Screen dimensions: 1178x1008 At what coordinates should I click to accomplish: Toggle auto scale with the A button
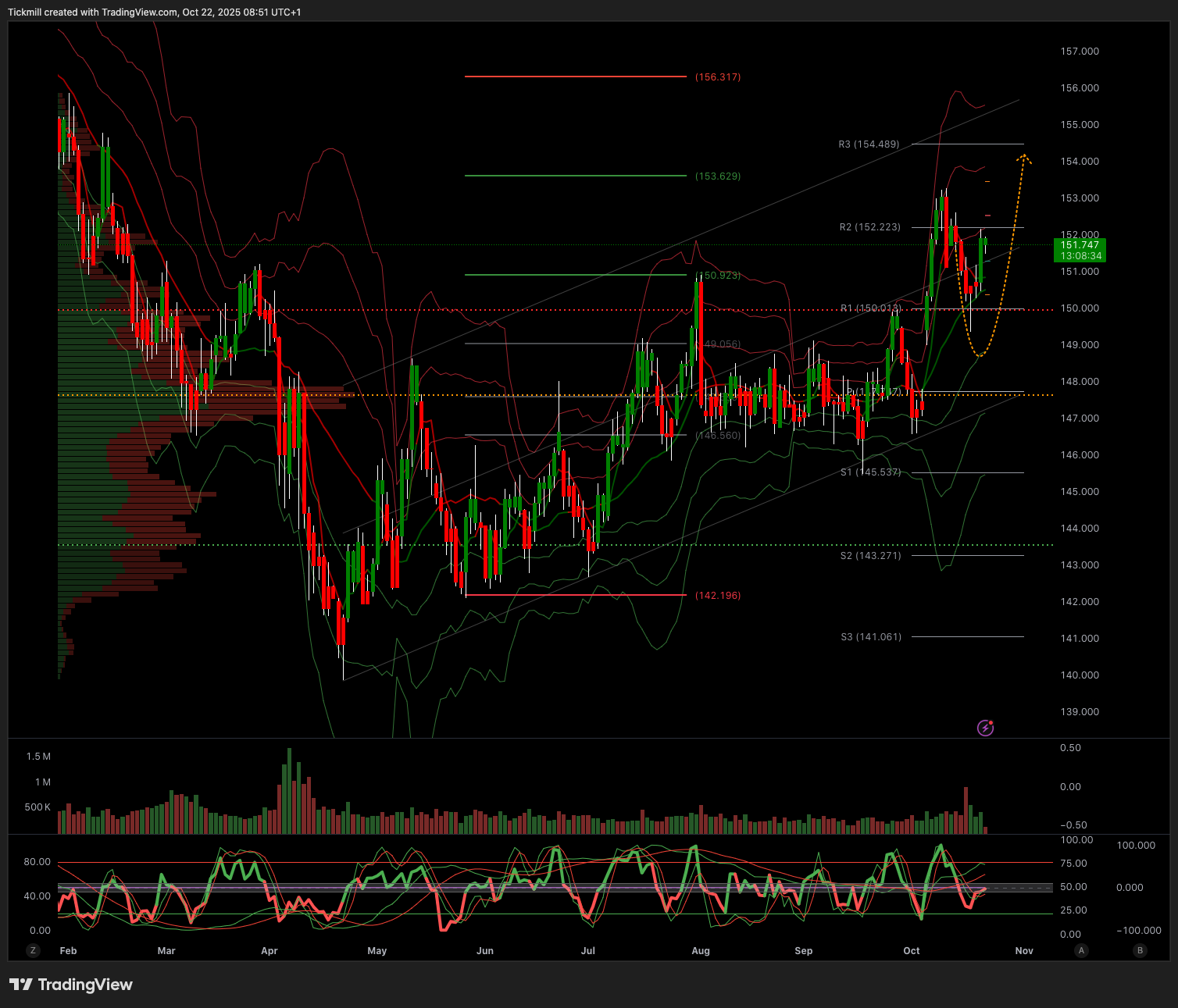point(1081,950)
